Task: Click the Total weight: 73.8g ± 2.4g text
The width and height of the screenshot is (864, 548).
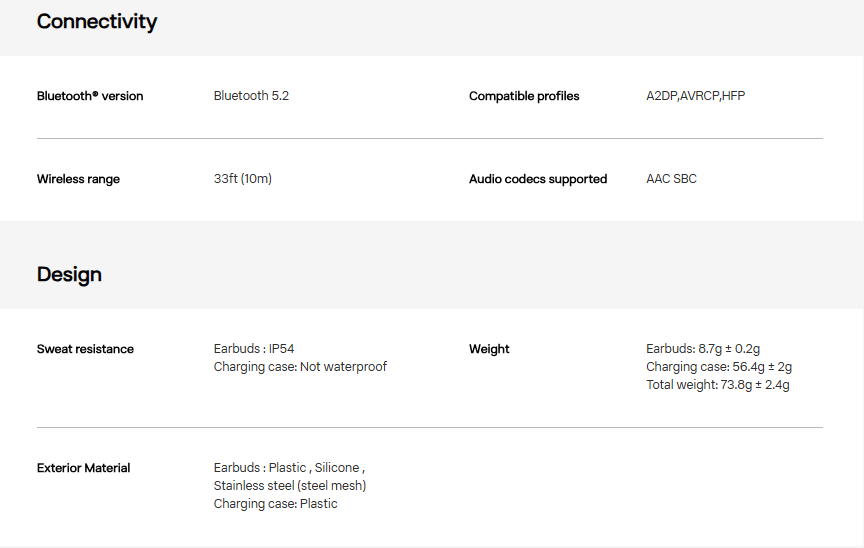Action: pos(717,385)
